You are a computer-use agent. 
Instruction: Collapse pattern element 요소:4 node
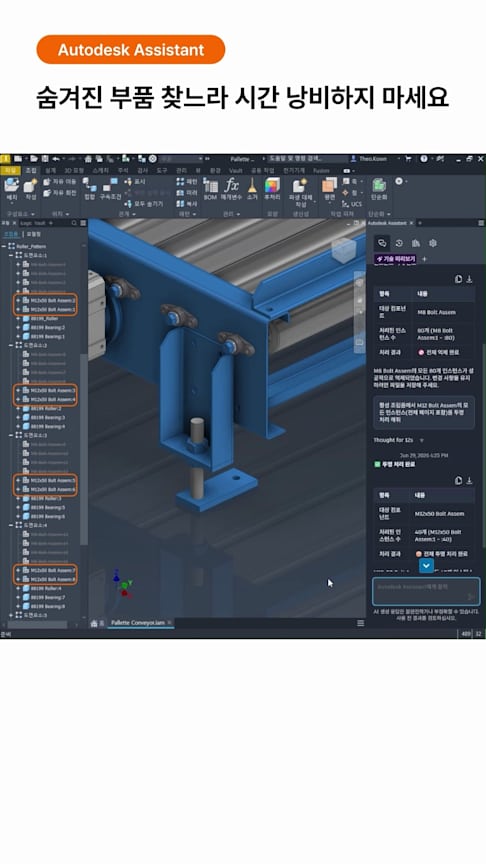coord(11,525)
